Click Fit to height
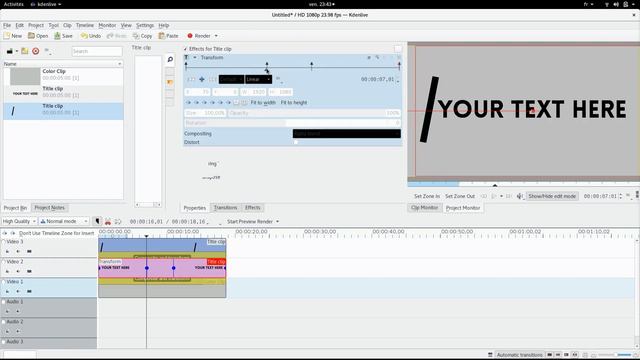Screen dimensions: 640x360 (294, 103)
